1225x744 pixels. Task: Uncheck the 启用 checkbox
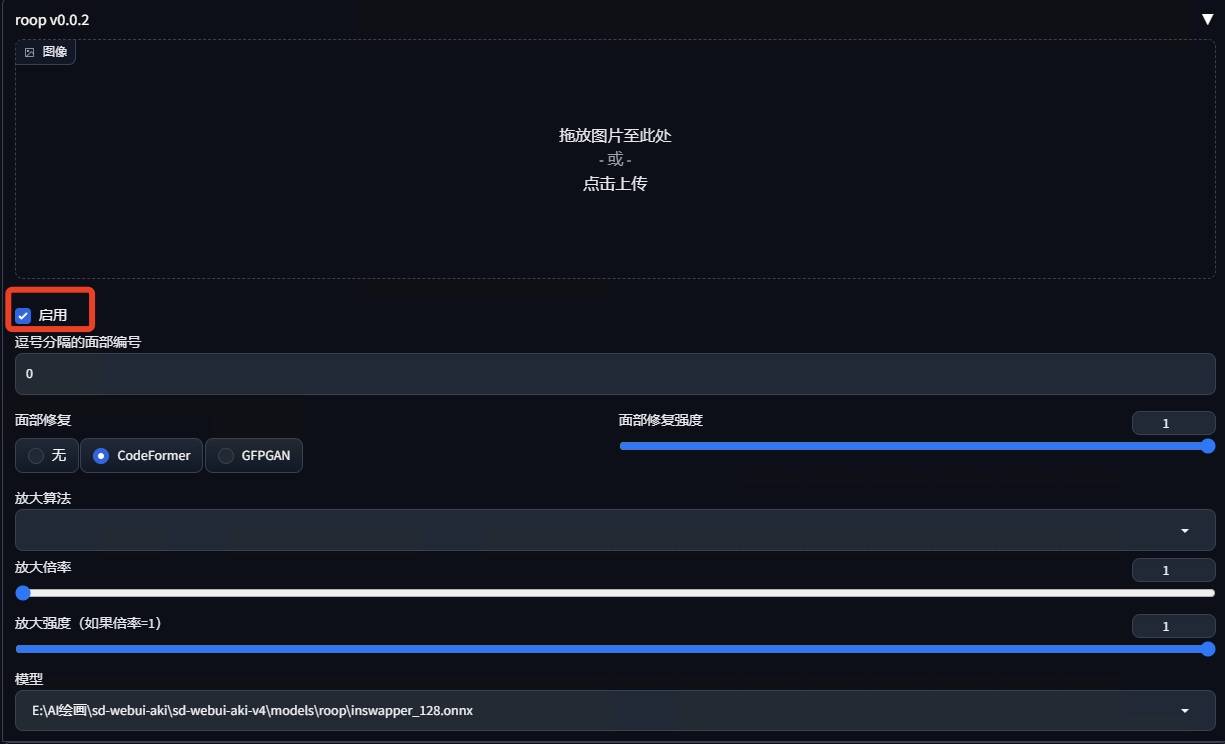coord(23,315)
